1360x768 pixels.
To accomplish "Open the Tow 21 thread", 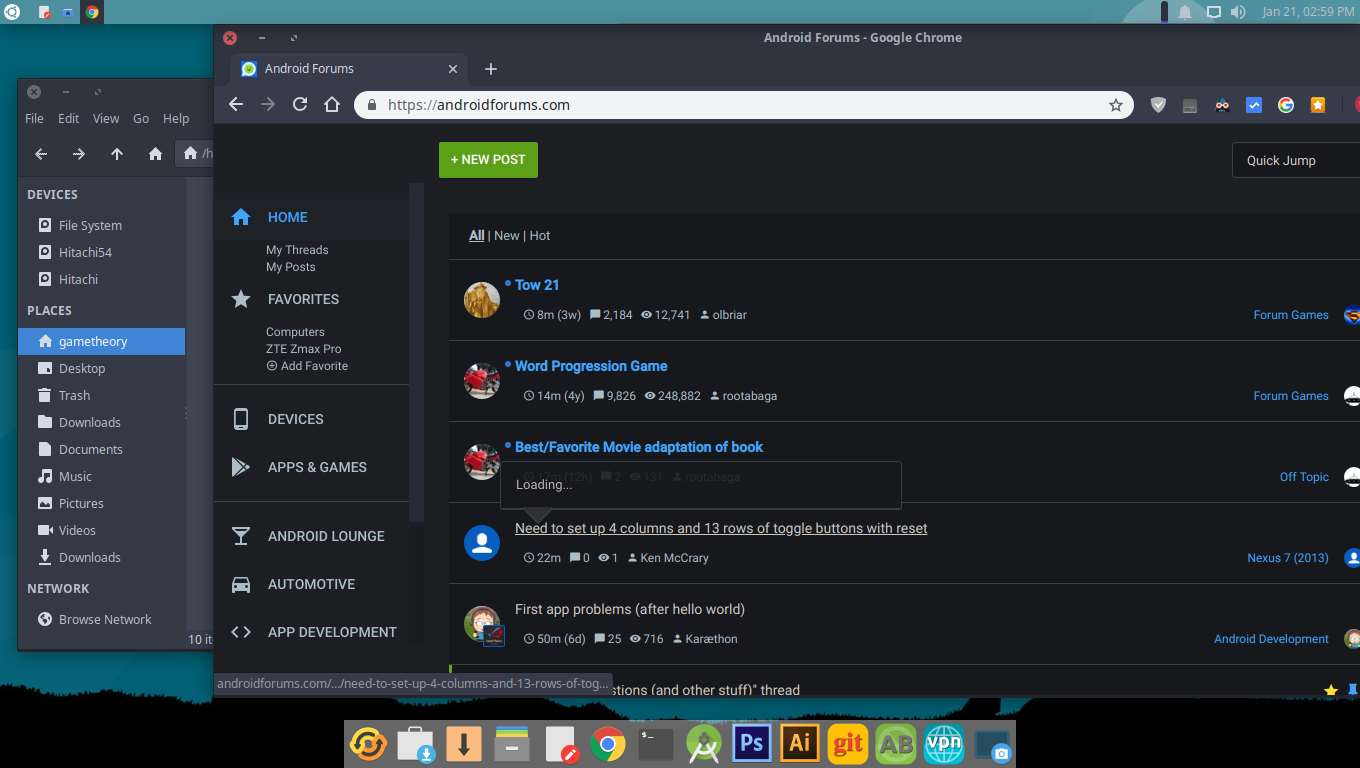I will (x=537, y=285).
